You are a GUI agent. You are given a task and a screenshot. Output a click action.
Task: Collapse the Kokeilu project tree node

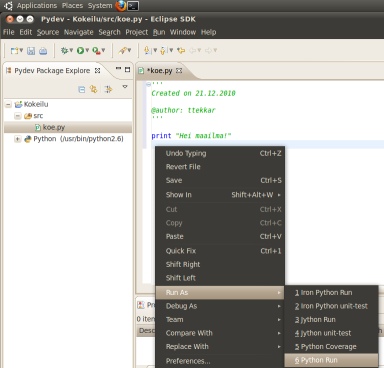(x=8, y=105)
